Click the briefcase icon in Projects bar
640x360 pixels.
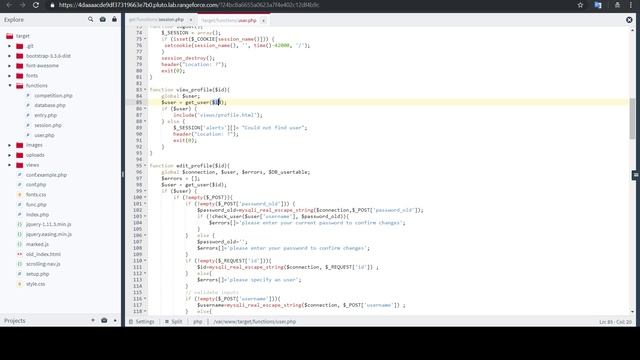(x=104, y=320)
